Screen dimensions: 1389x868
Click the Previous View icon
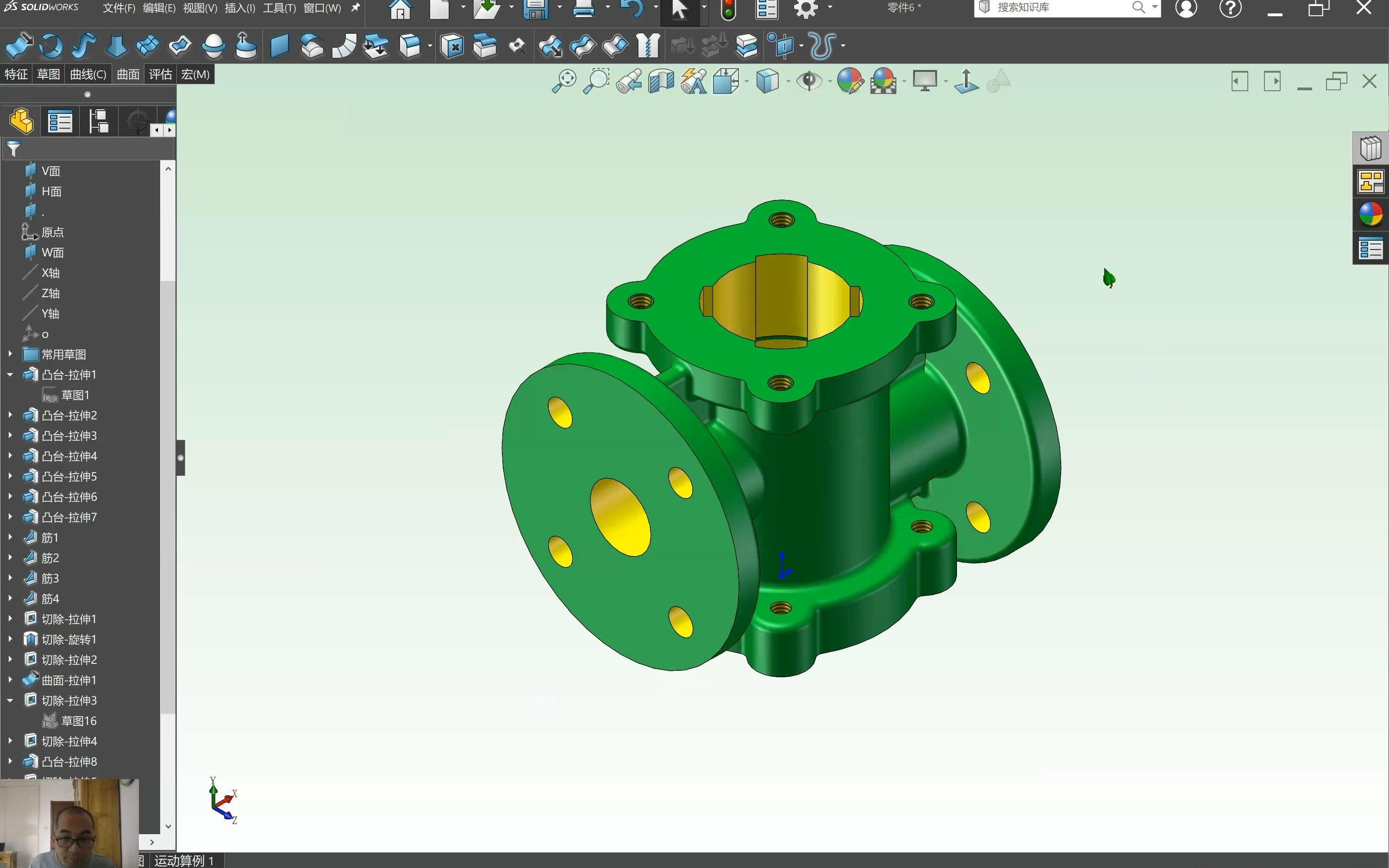629,81
